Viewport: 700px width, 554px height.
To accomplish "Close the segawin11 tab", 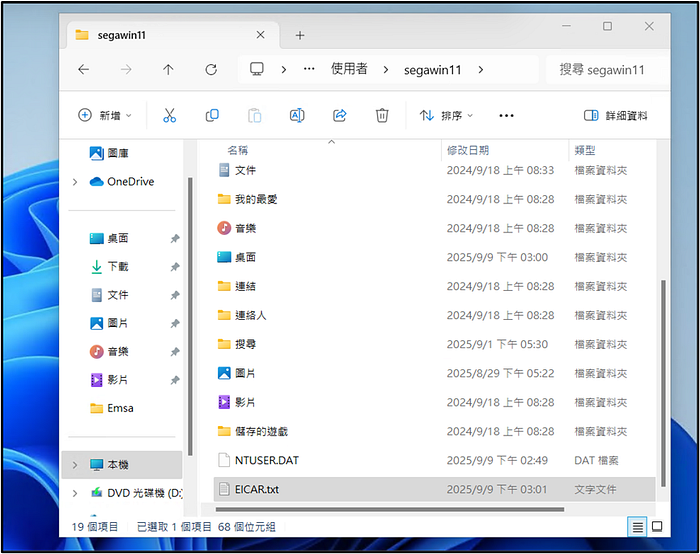I will click(261, 35).
